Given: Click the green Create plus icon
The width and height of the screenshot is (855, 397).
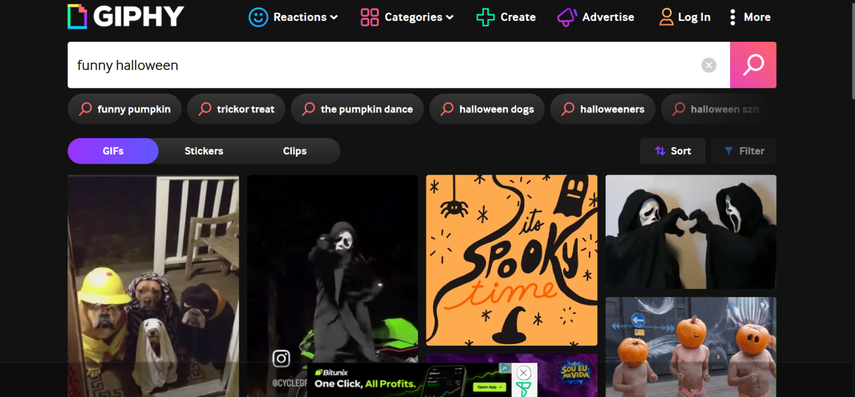Looking at the screenshot, I should (x=485, y=17).
